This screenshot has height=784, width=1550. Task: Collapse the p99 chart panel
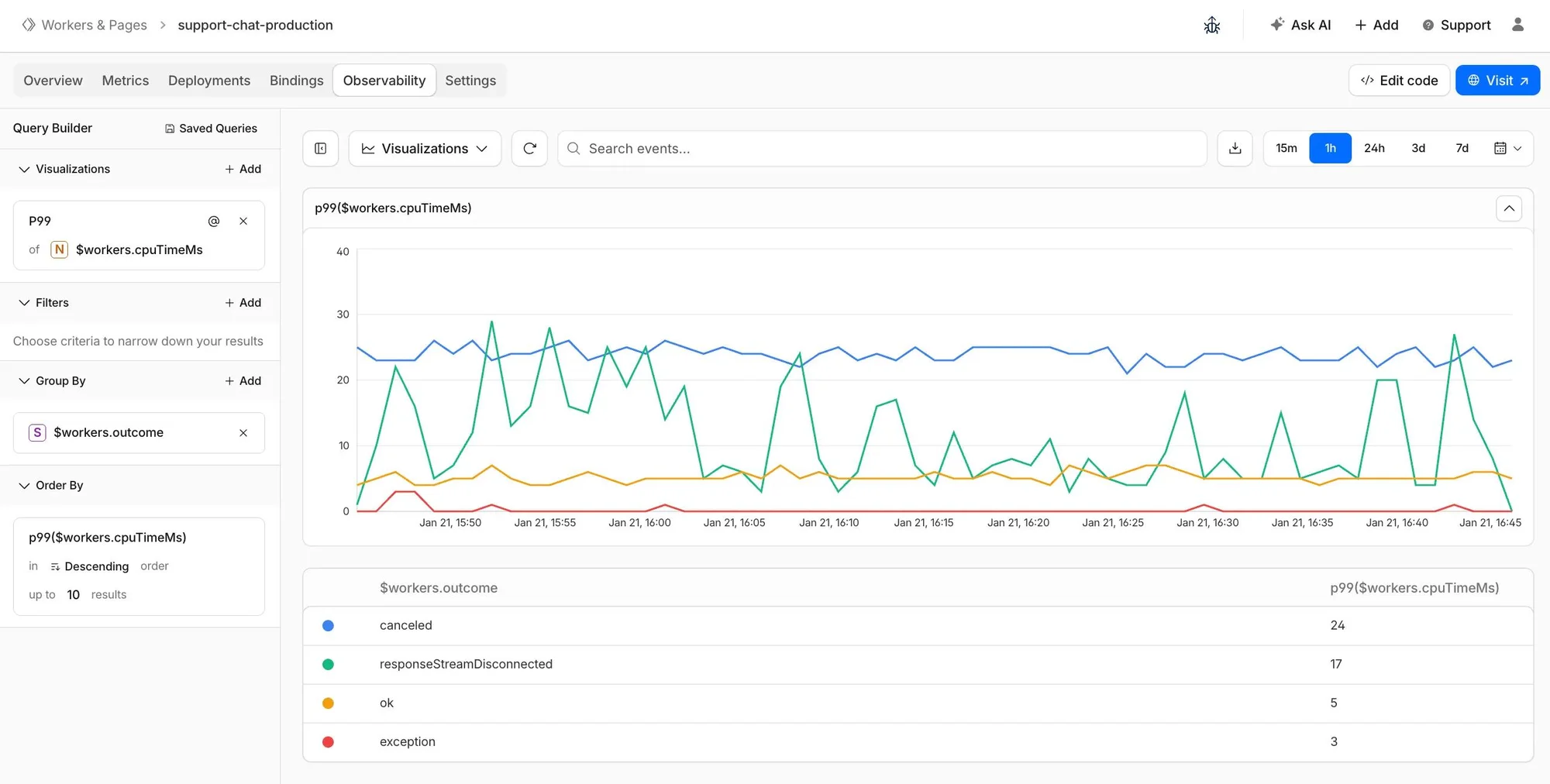click(x=1509, y=208)
